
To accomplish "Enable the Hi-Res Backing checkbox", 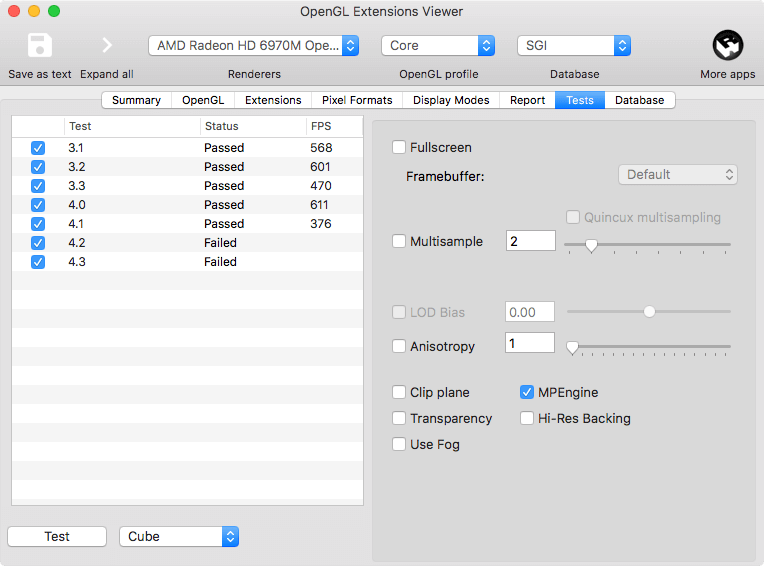I will (527, 418).
